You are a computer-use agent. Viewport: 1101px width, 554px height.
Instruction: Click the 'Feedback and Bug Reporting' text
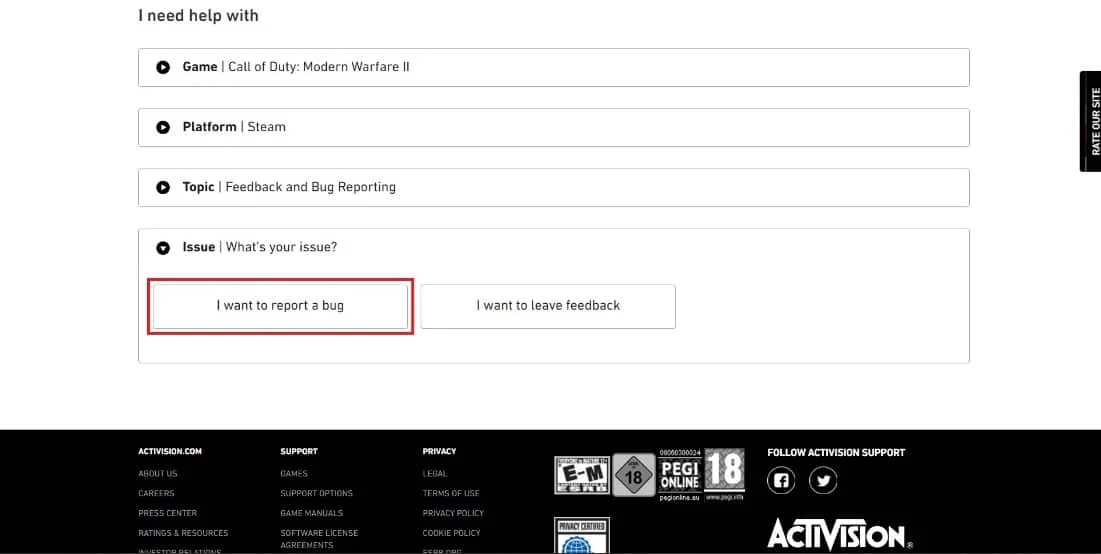pyautogui.click(x=310, y=187)
